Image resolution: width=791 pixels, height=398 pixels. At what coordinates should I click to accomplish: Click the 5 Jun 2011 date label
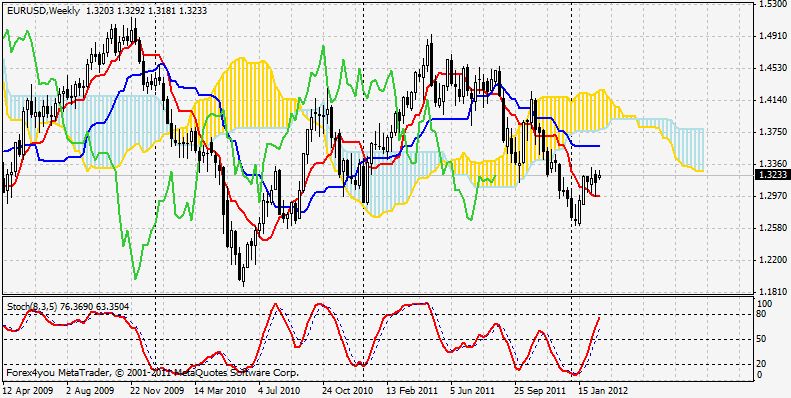tap(472, 390)
